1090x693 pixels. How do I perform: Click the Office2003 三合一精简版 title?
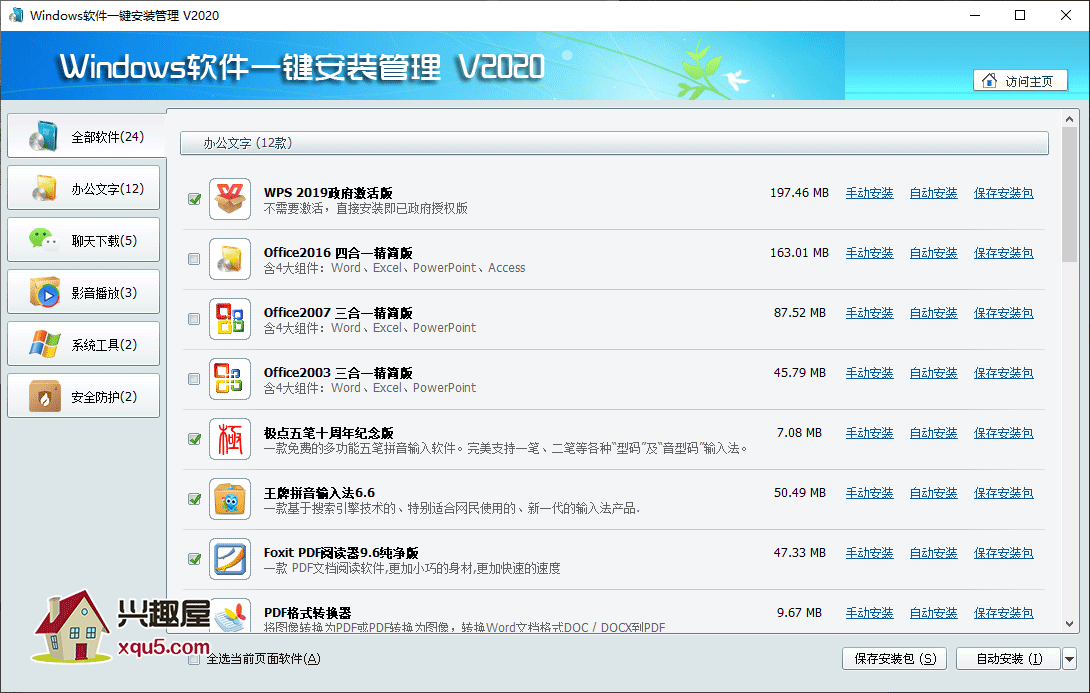point(338,372)
